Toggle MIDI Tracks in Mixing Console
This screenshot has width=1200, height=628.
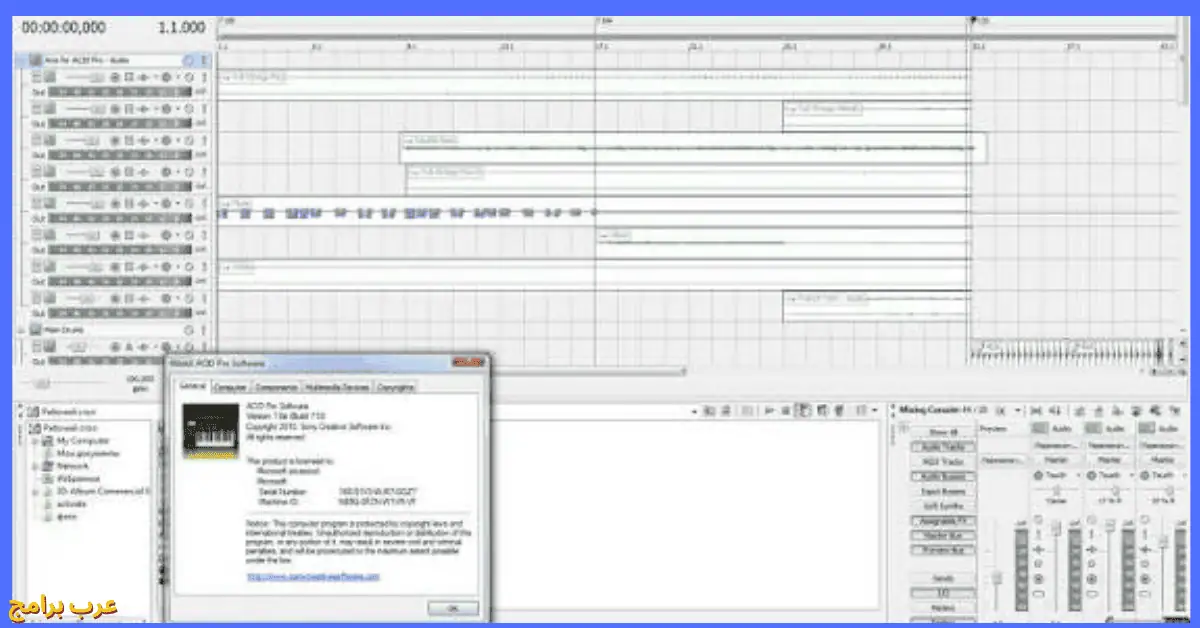[942, 461]
